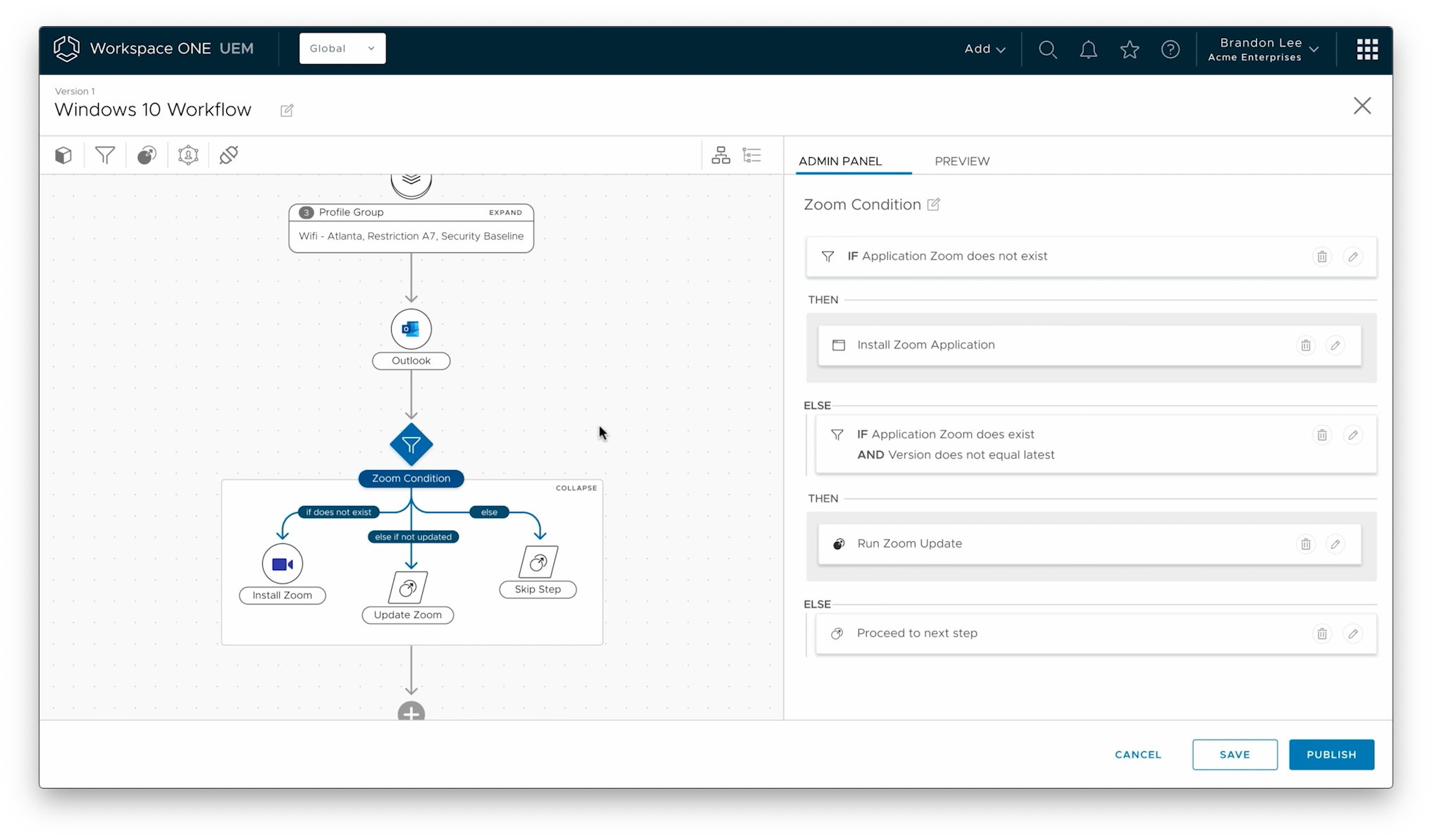Add a new step with plus button
Image resolution: width=1432 pixels, height=840 pixels.
click(411, 712)
